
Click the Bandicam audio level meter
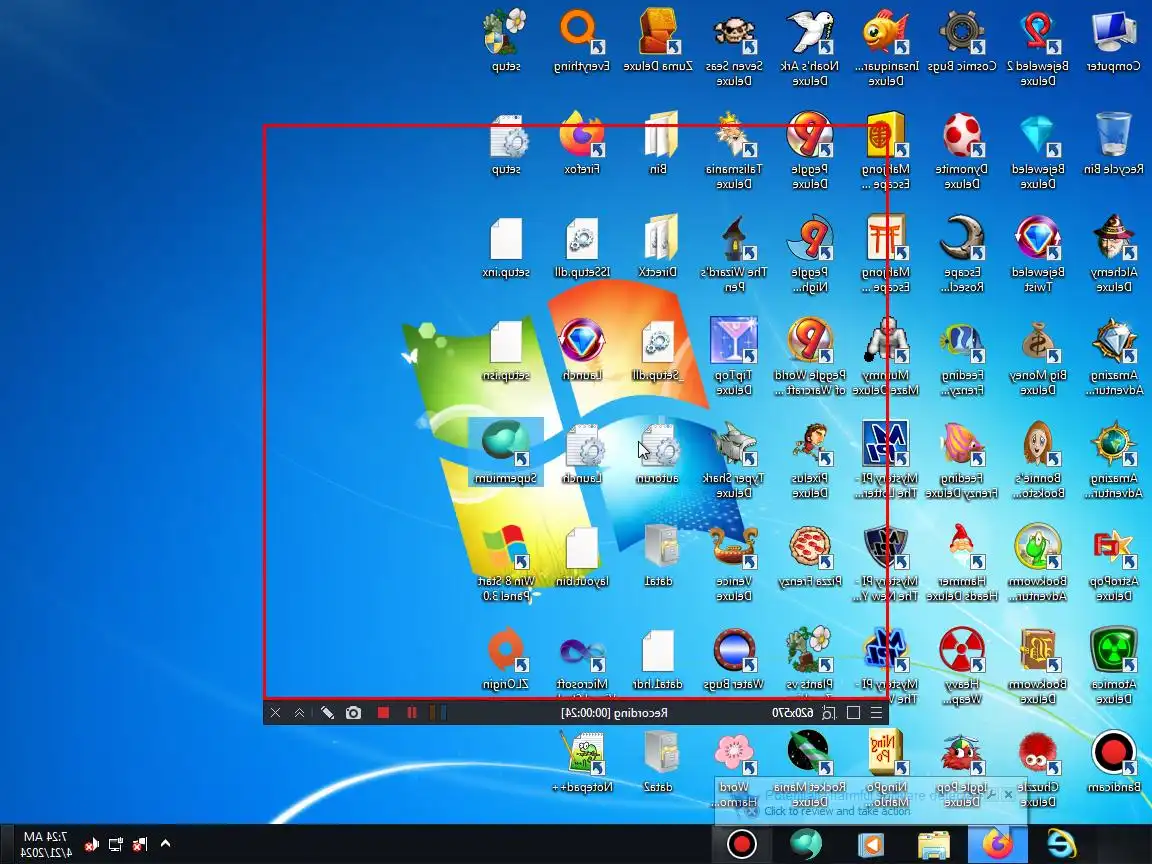point(438,713)
